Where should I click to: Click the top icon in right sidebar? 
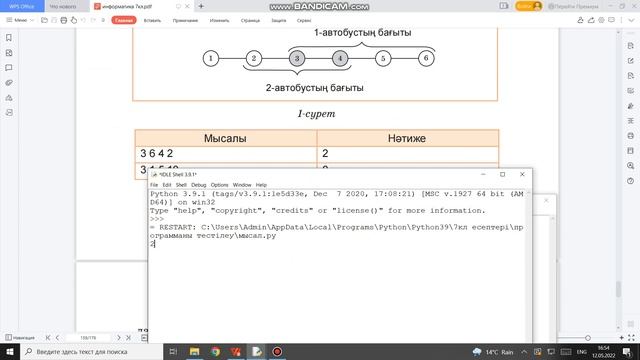pos(631,46)
